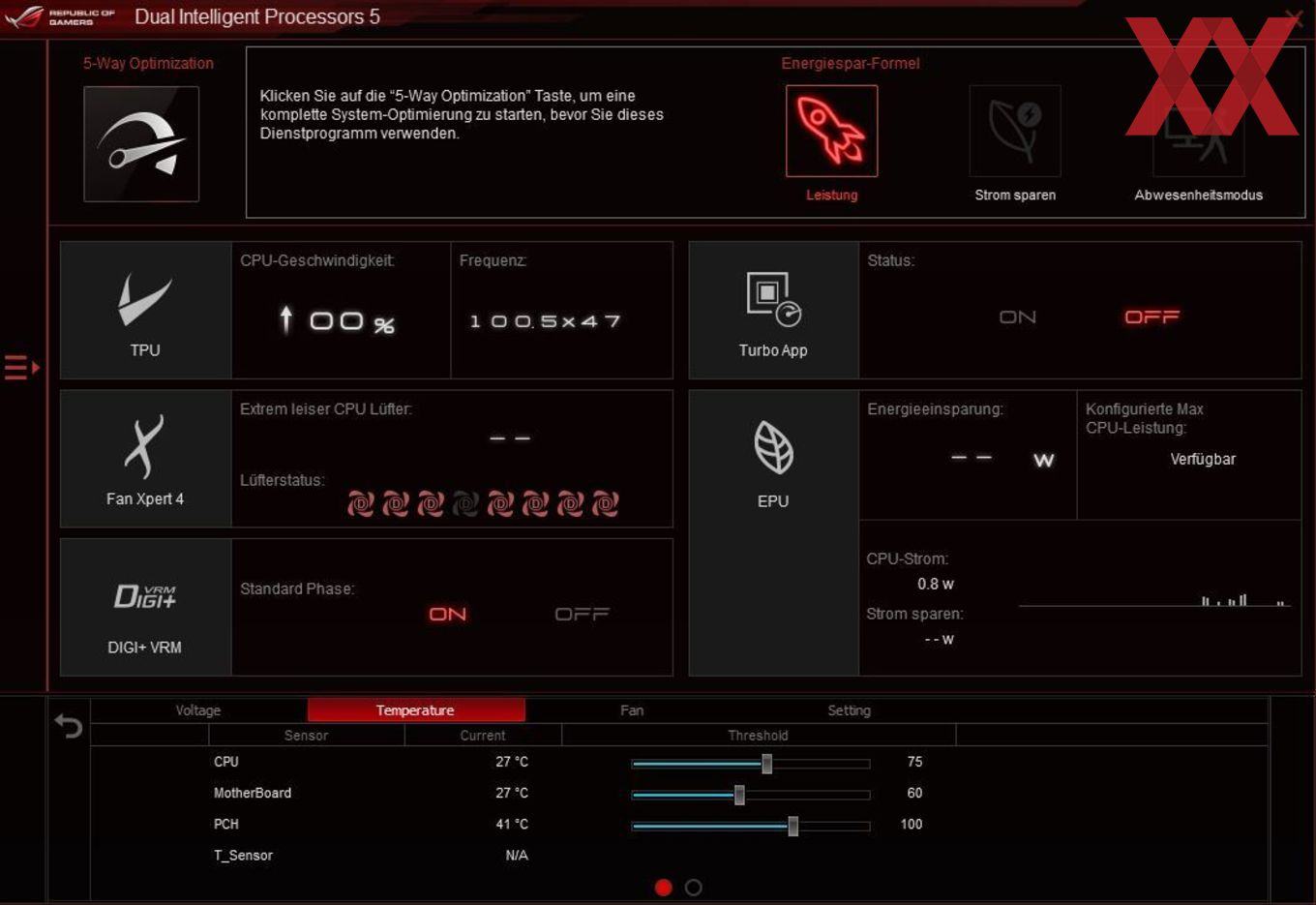Open the TPU module

click(145, 310)
